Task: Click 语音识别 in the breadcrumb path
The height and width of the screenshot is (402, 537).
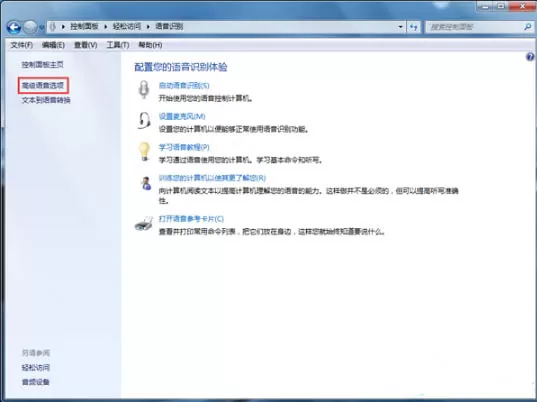Action: (169, 27)
